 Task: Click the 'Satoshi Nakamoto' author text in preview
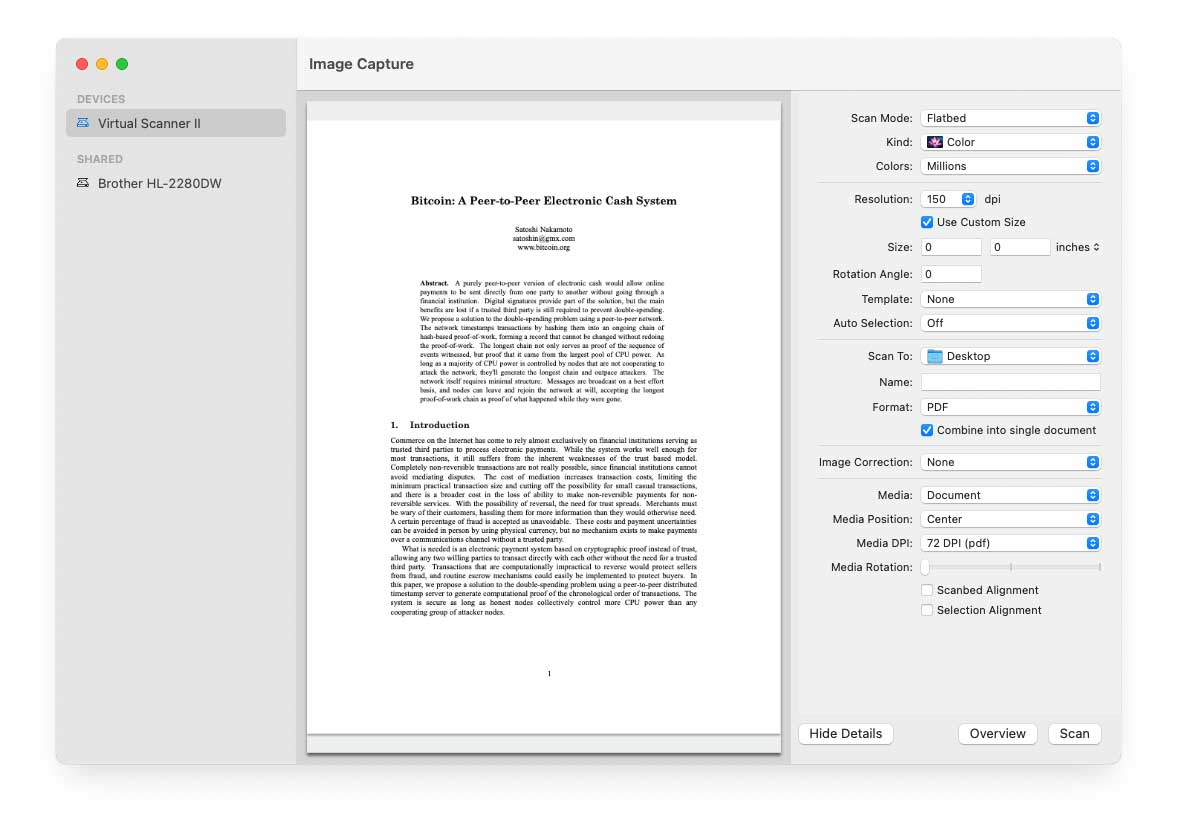pyautogui.click(x=543, y=229)
